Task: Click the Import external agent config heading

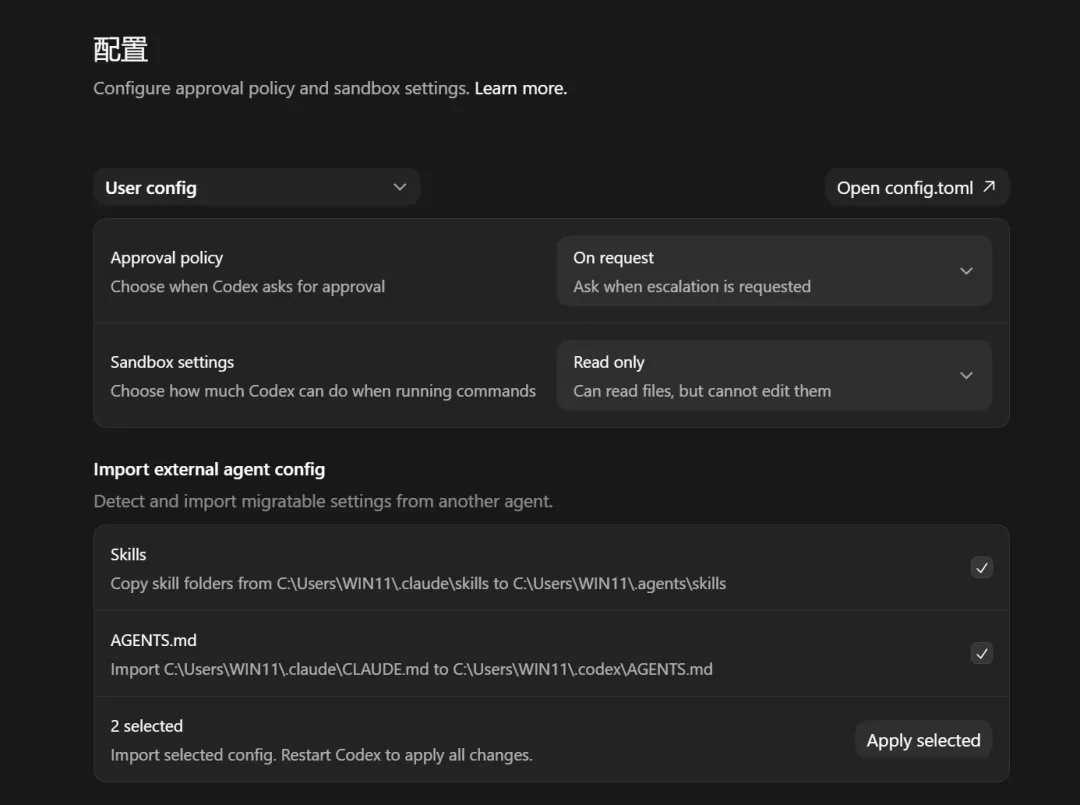Action: point(209,469)
